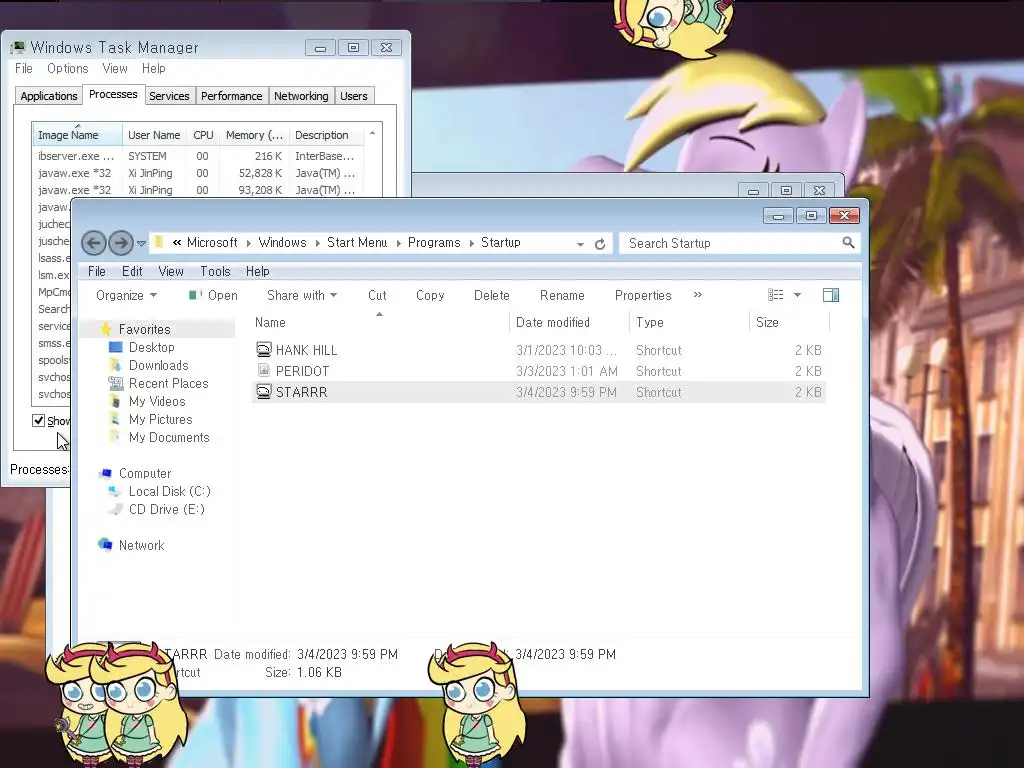This screenshot has width=1024, height=768.
Task: Click Delete in the command bar
Action: 491,295
